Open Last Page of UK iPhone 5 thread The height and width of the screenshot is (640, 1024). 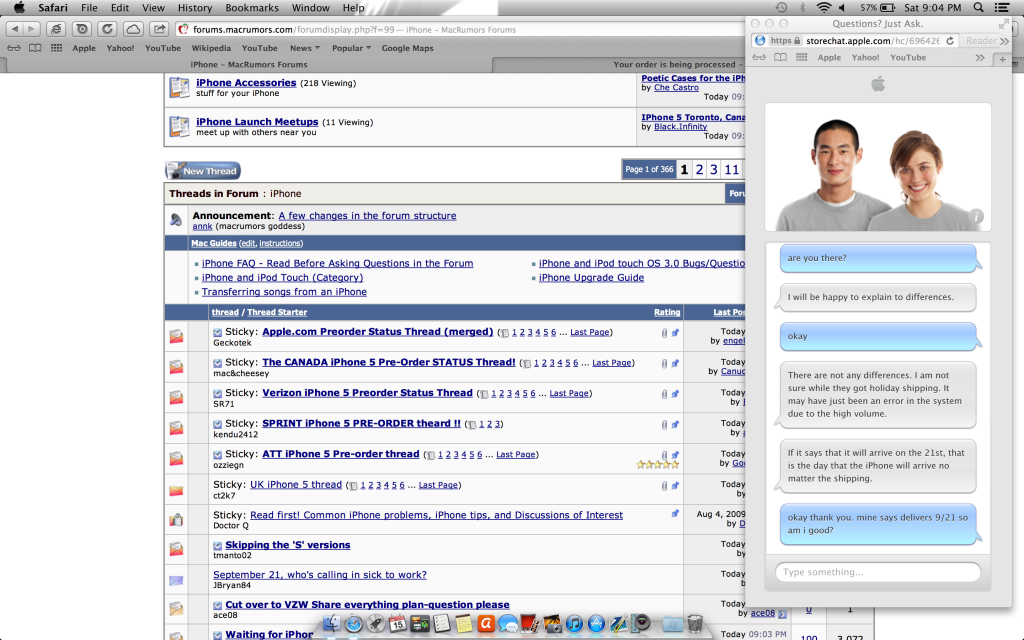[x=438, y=485]
